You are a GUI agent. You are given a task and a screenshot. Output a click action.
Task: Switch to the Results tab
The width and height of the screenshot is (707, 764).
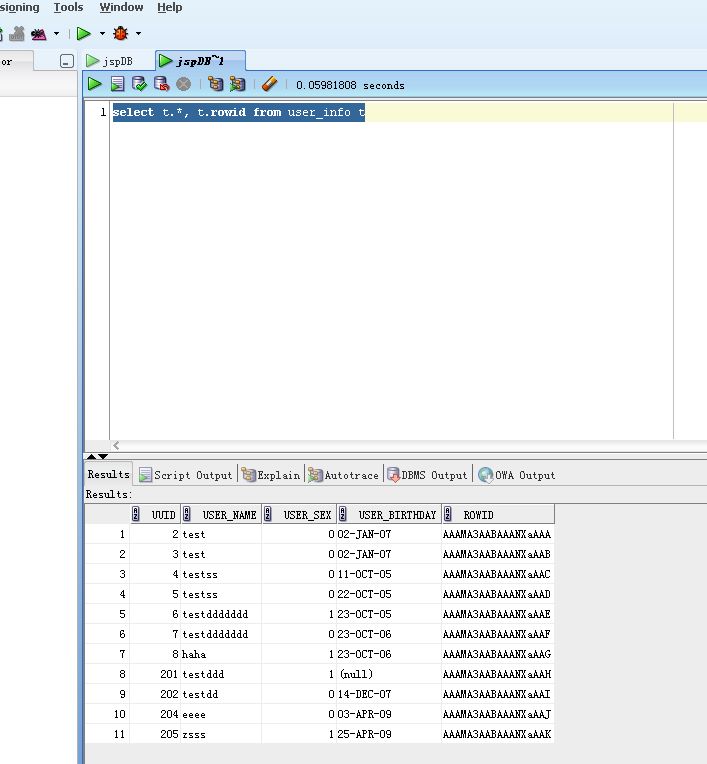[108, 474]
